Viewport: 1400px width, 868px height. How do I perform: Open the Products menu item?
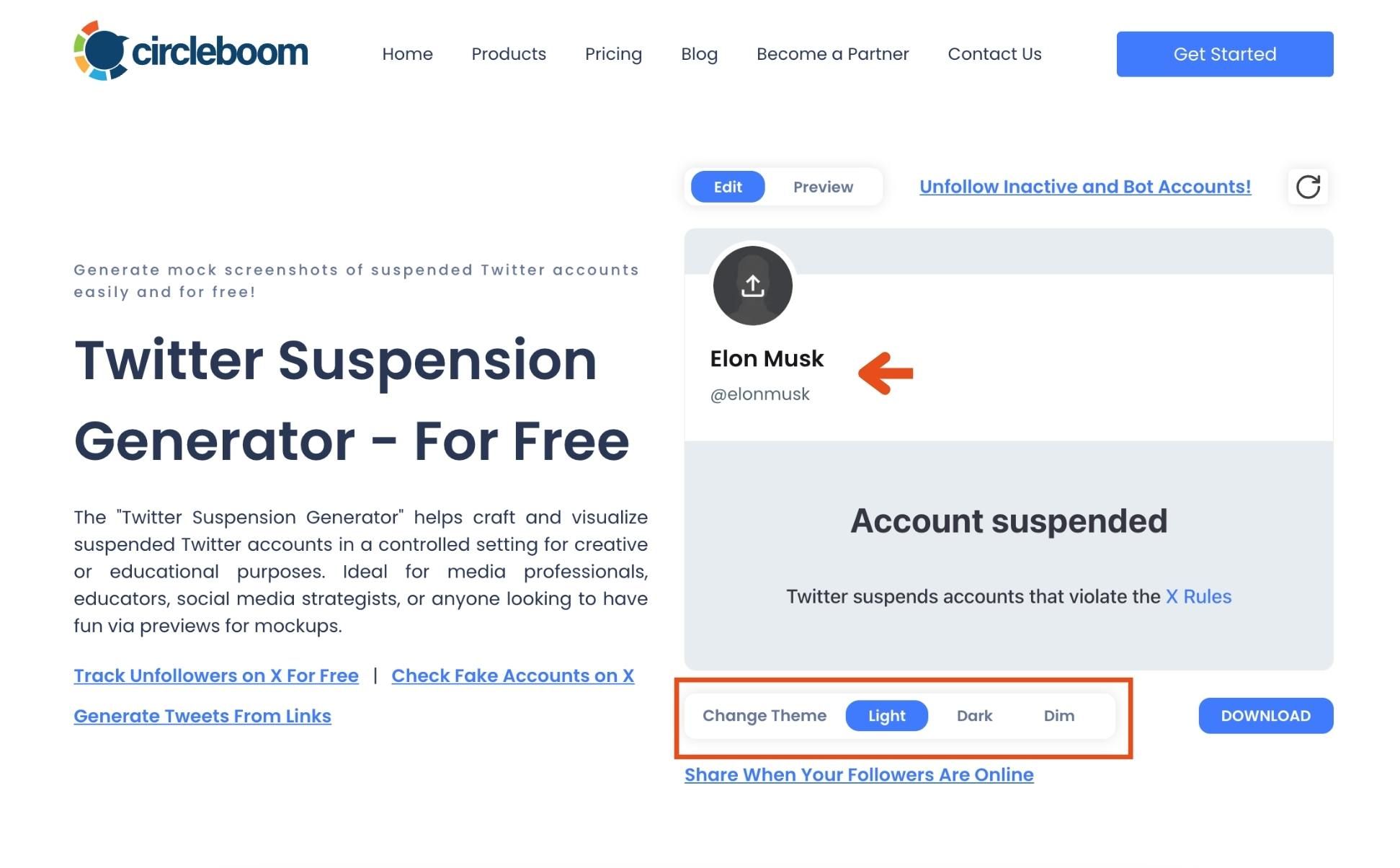click(x=509, y=54)
